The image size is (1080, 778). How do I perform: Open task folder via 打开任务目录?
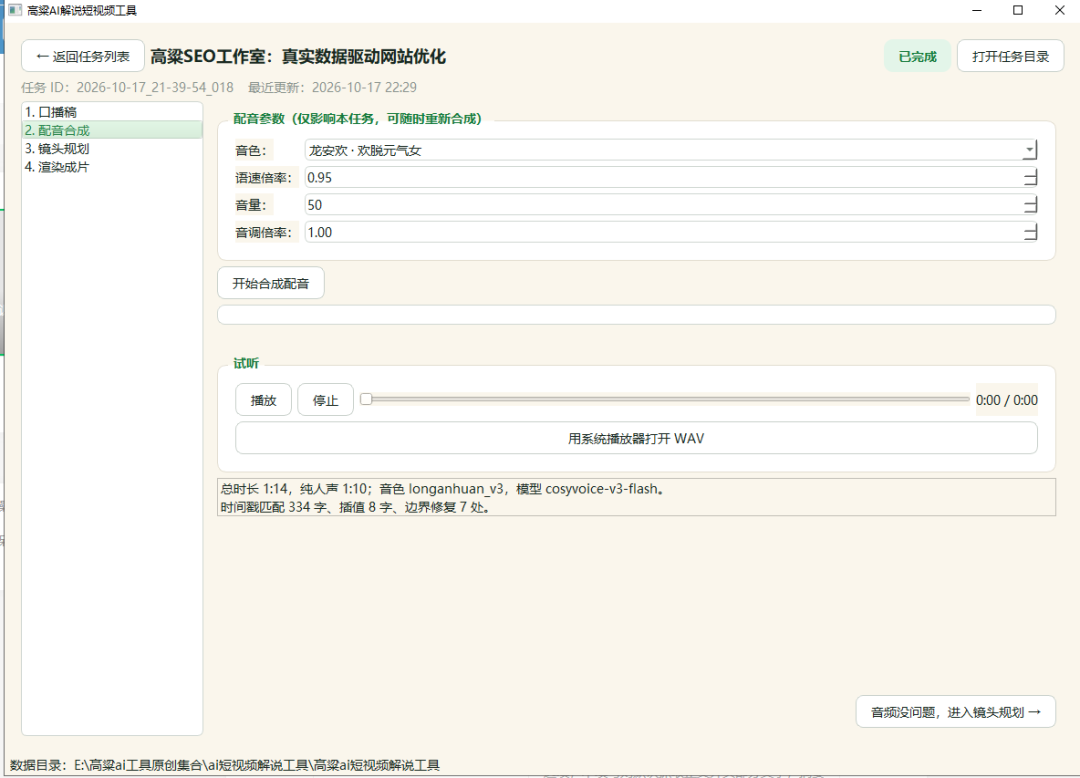pyautogui.click(x=1010, y=56)
